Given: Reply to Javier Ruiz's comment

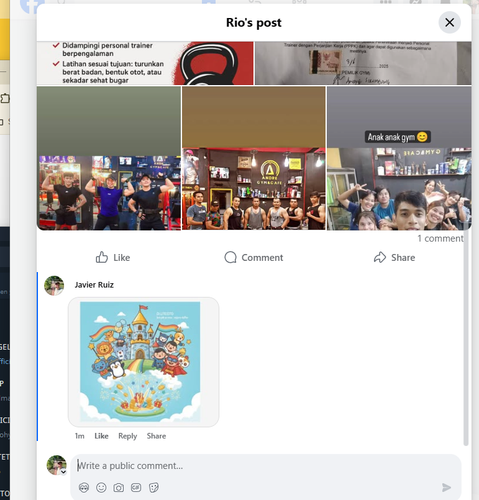Looking at the screenshot, I should [x=128, y=436].
